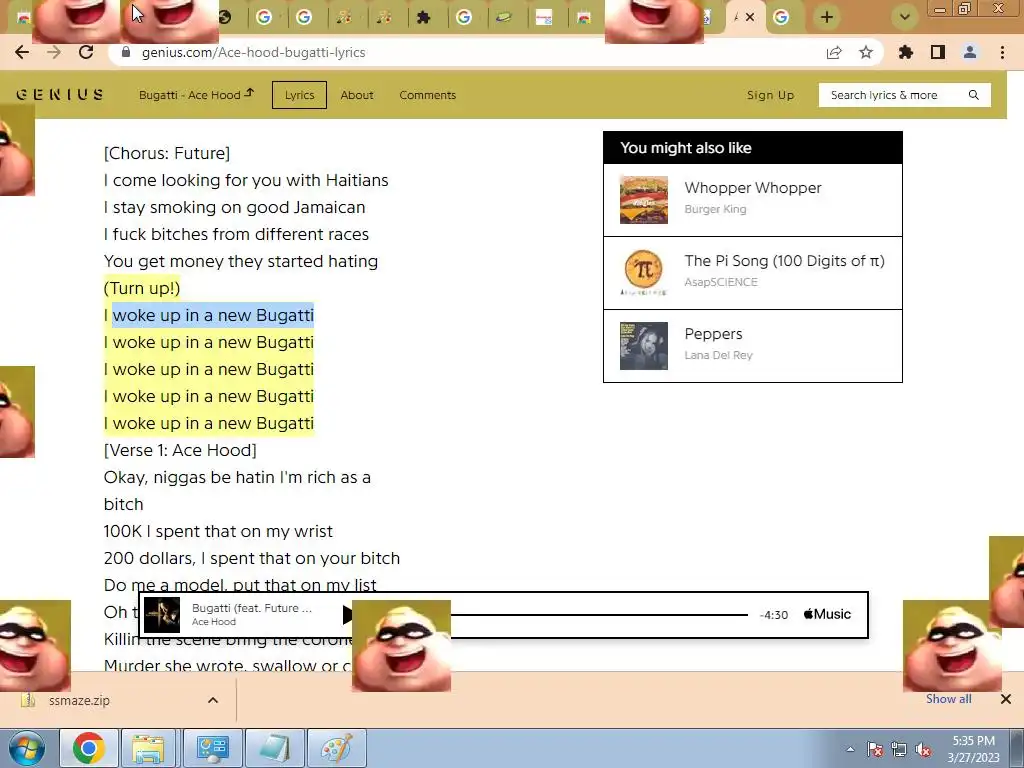Open the Chrome profile avatar menu
Screen dimensions: 1024x768
click(x=970, y=52)
